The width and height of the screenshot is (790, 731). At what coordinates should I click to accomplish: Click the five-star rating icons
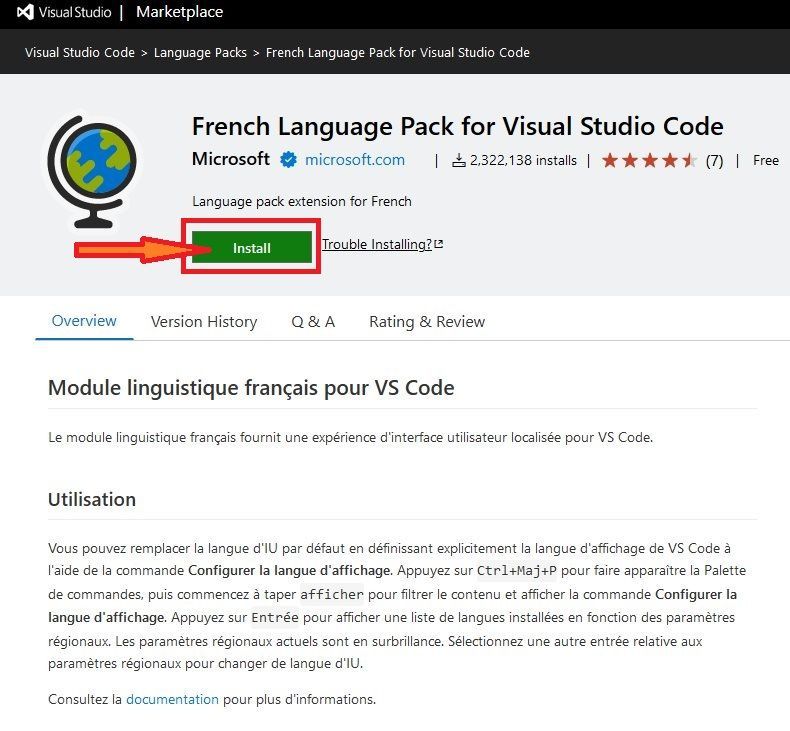click(649, 160)
